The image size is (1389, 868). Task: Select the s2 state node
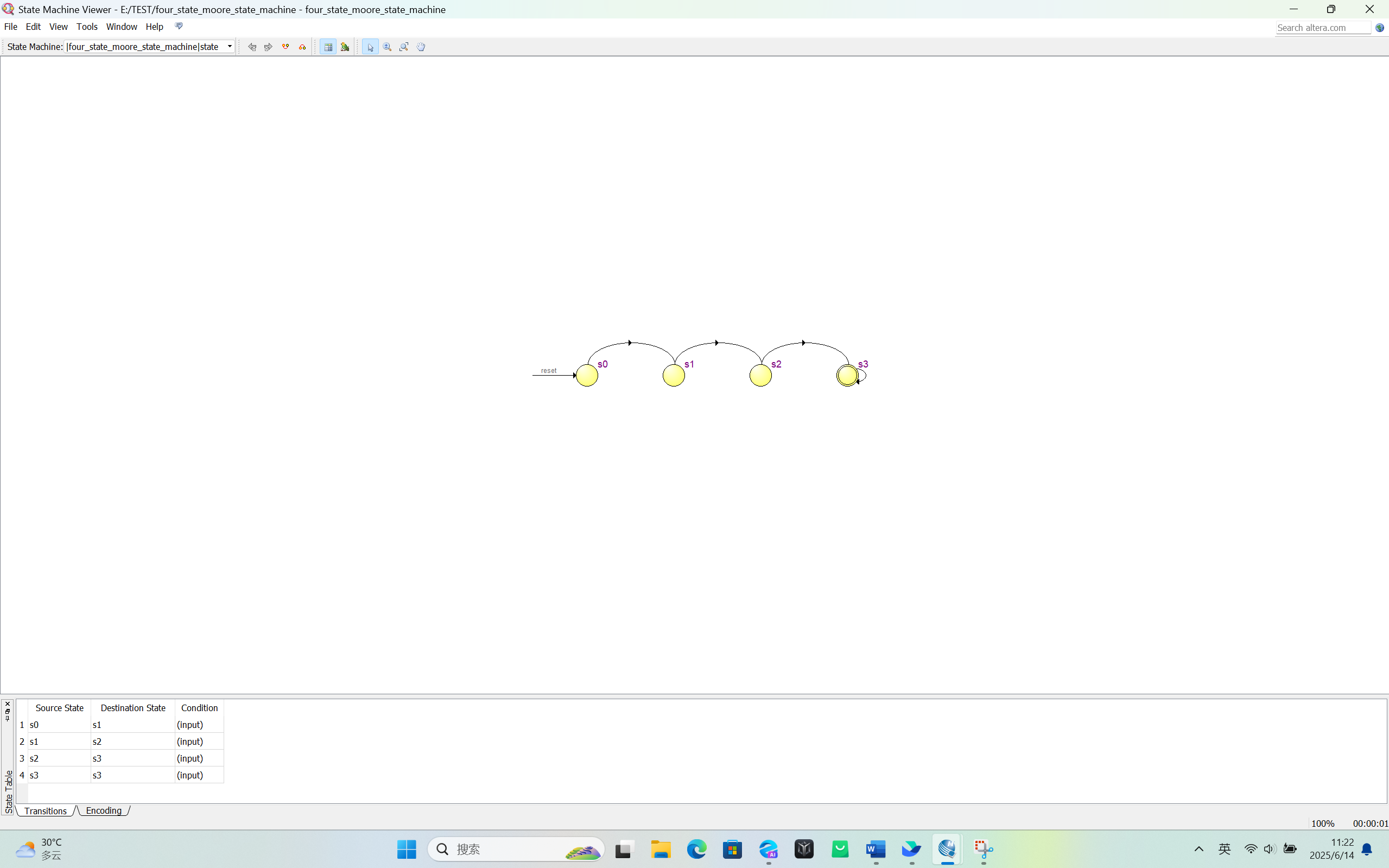(x=760, y=376)
